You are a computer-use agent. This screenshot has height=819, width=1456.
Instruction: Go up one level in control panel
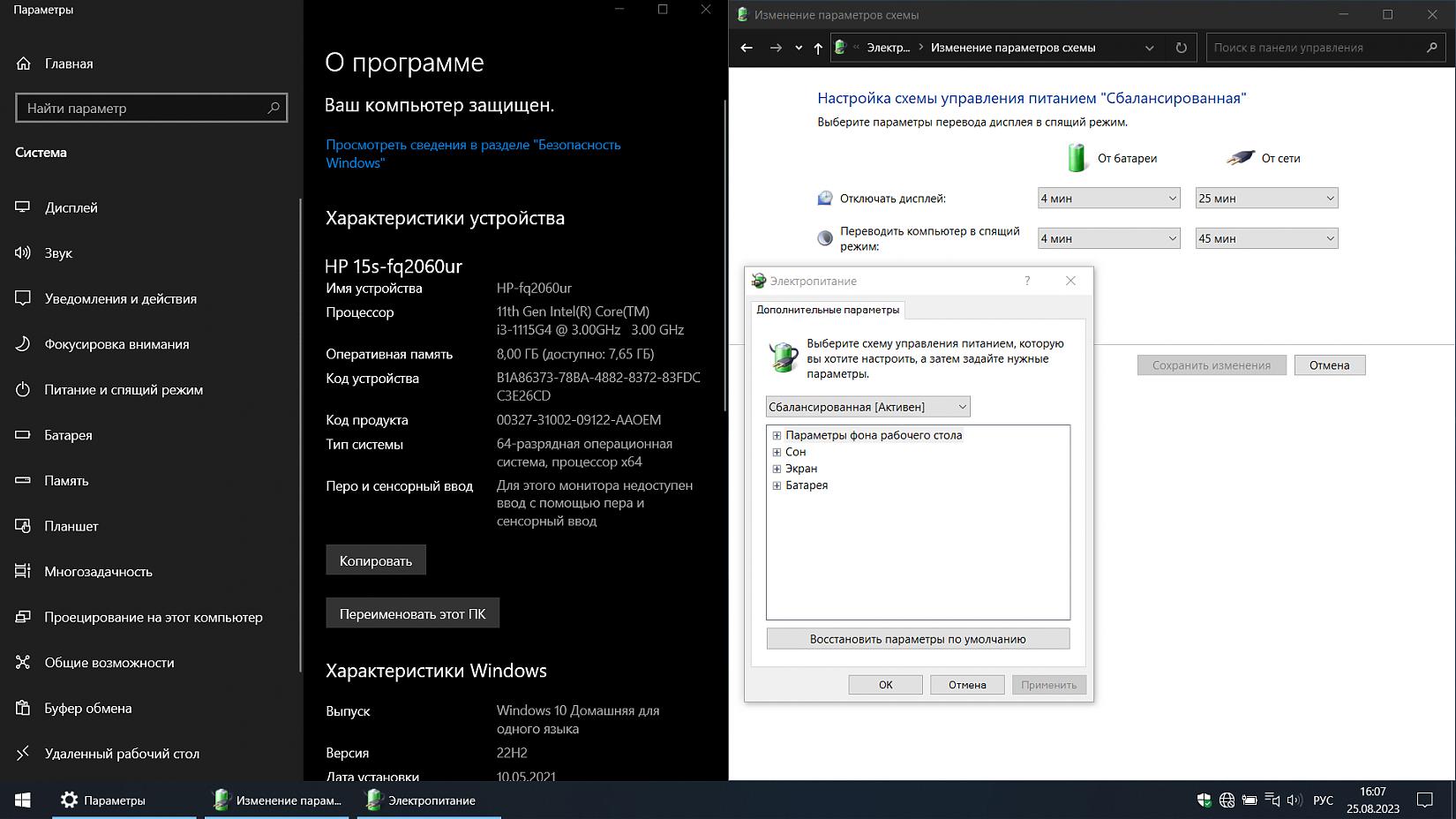coord(818,48)
